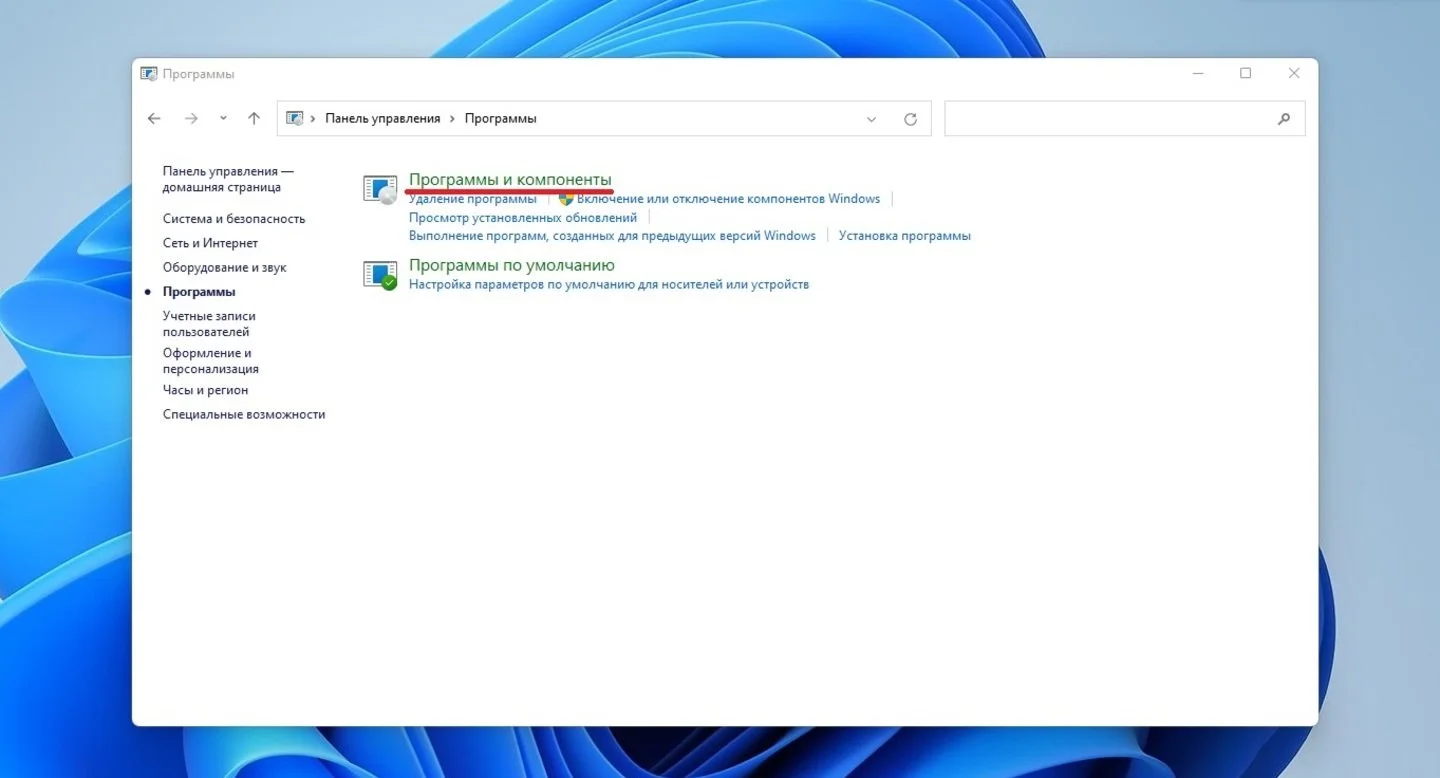Open Программы по умолчанию heading
The image size is (1440, 778).
click(512, 265)
